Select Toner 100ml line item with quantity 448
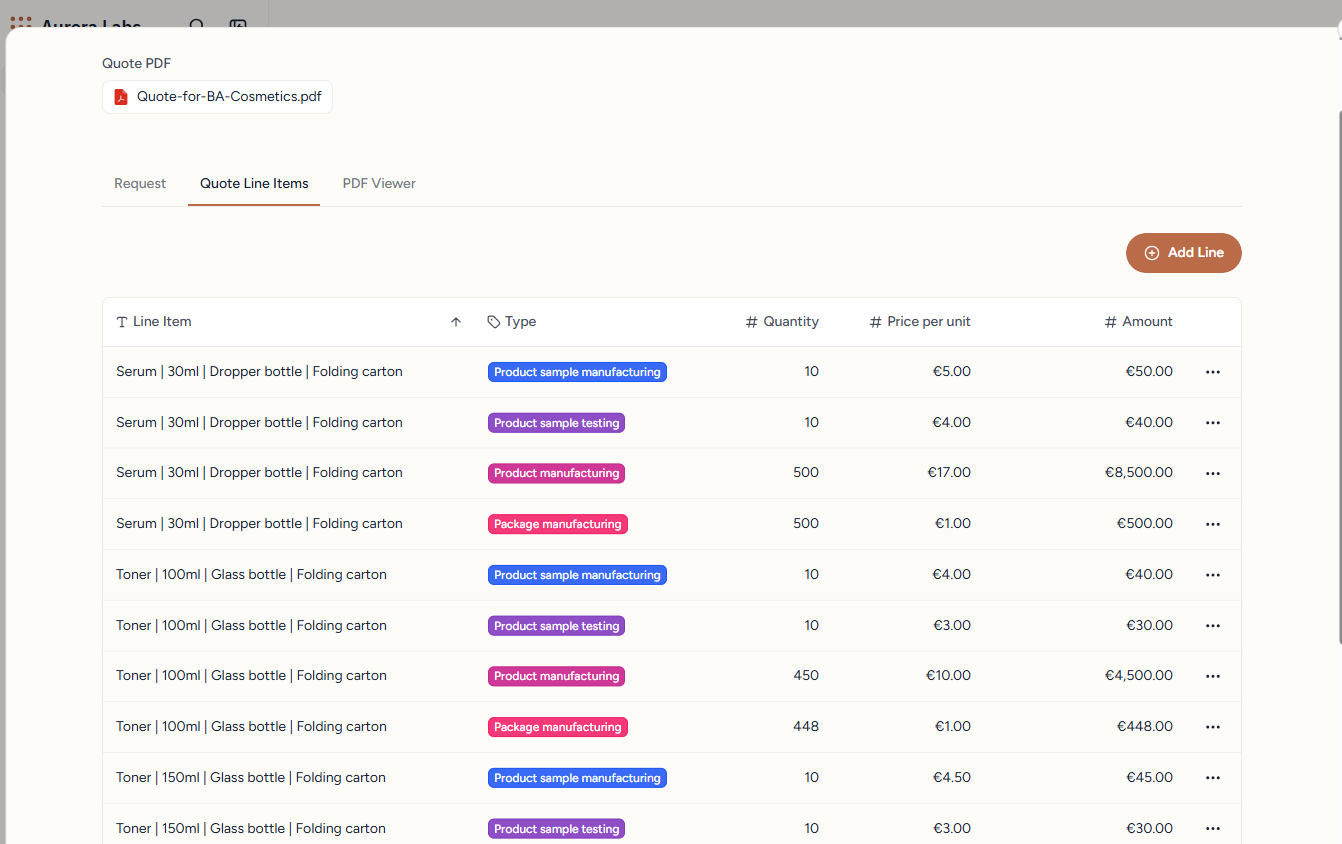 tap(251, 727)
